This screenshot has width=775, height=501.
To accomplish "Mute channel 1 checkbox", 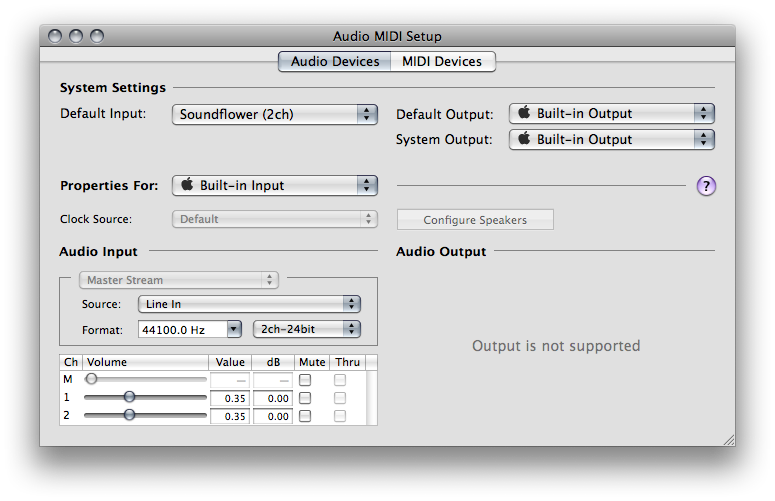I will tap(305, 398).
